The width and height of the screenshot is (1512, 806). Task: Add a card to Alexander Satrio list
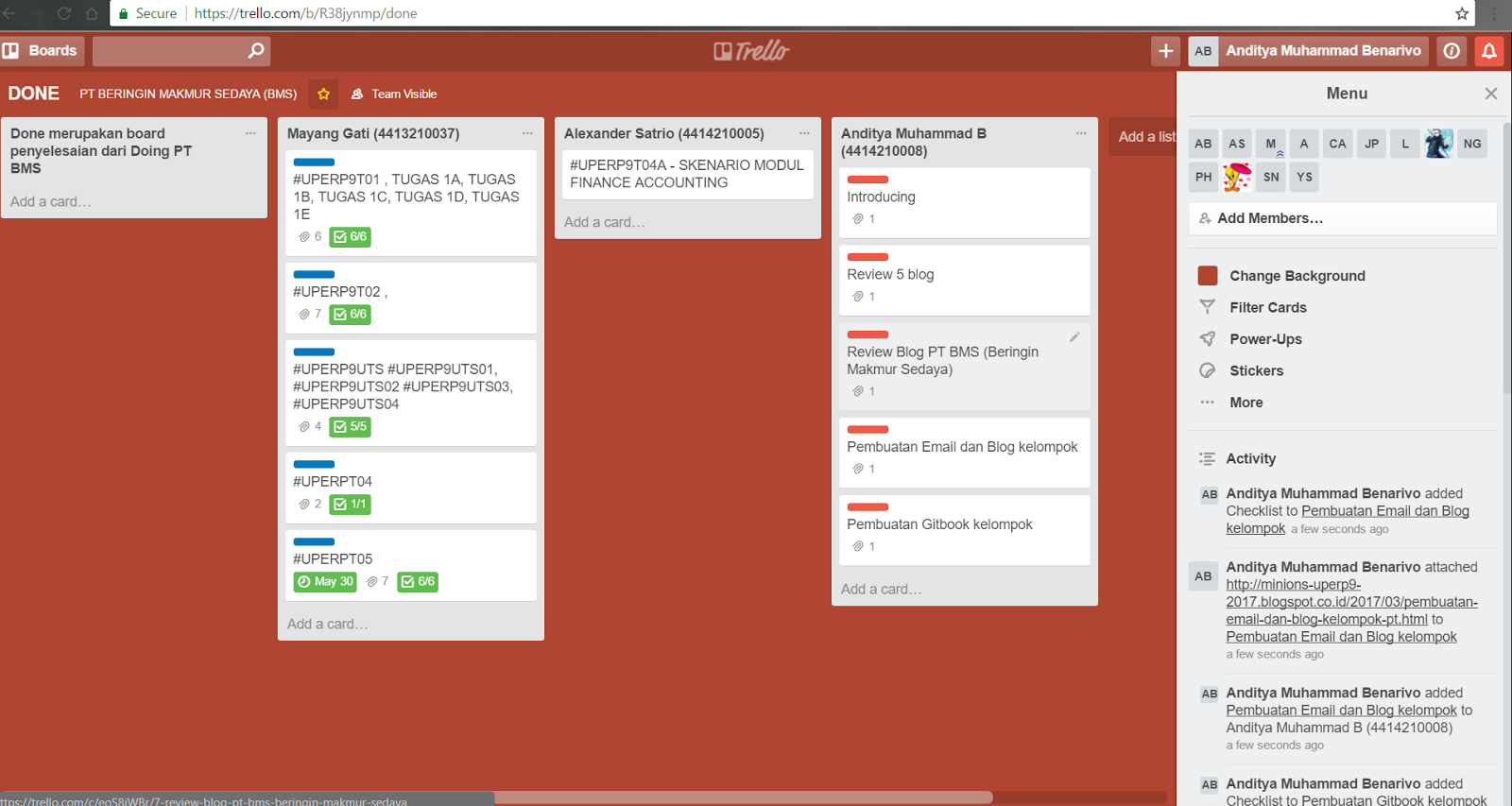point(605,222)
